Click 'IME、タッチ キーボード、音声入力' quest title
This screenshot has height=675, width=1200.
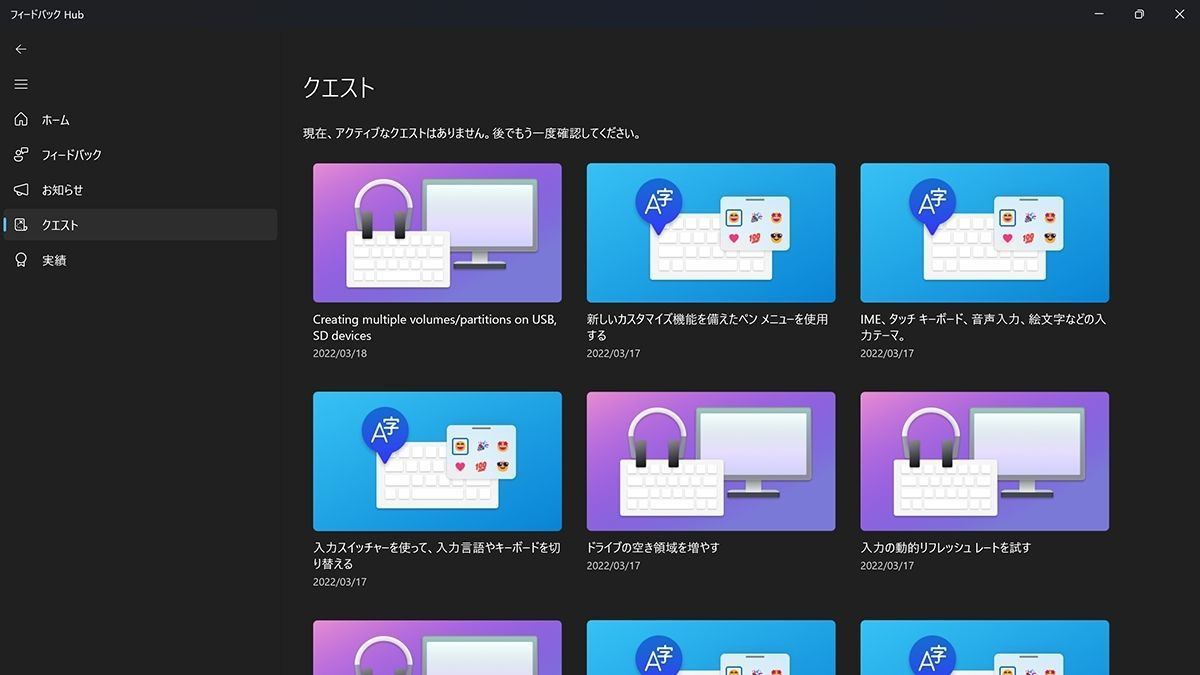[x=983, y=328]
